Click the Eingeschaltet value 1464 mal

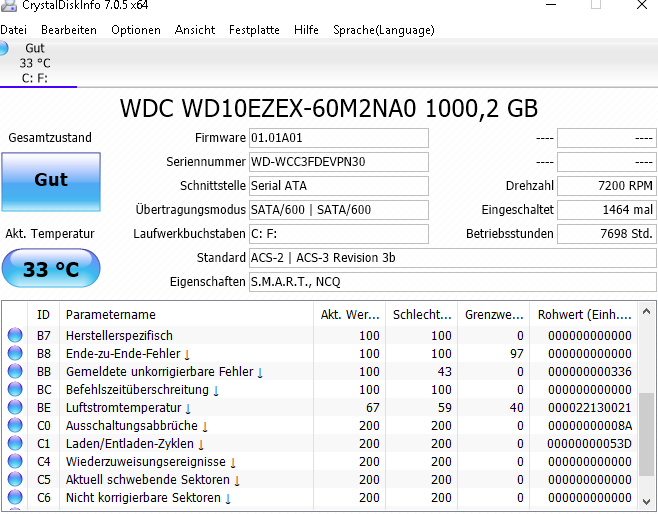(x=607, y=210)
